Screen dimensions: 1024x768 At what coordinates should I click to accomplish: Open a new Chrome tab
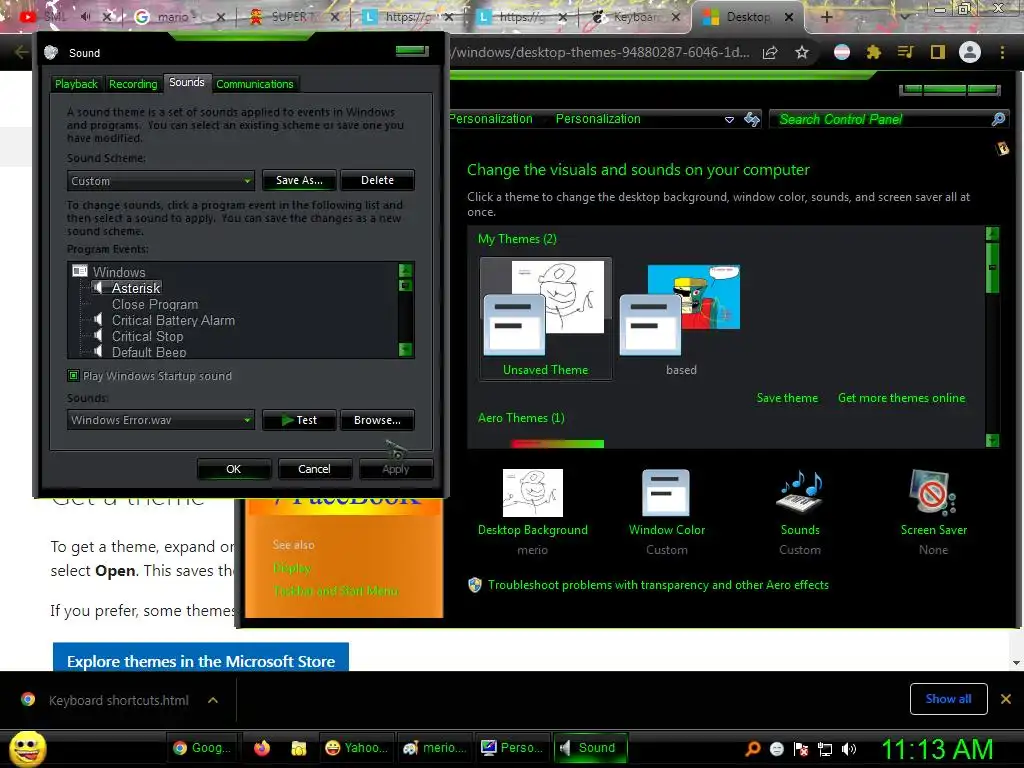[826, 16]
